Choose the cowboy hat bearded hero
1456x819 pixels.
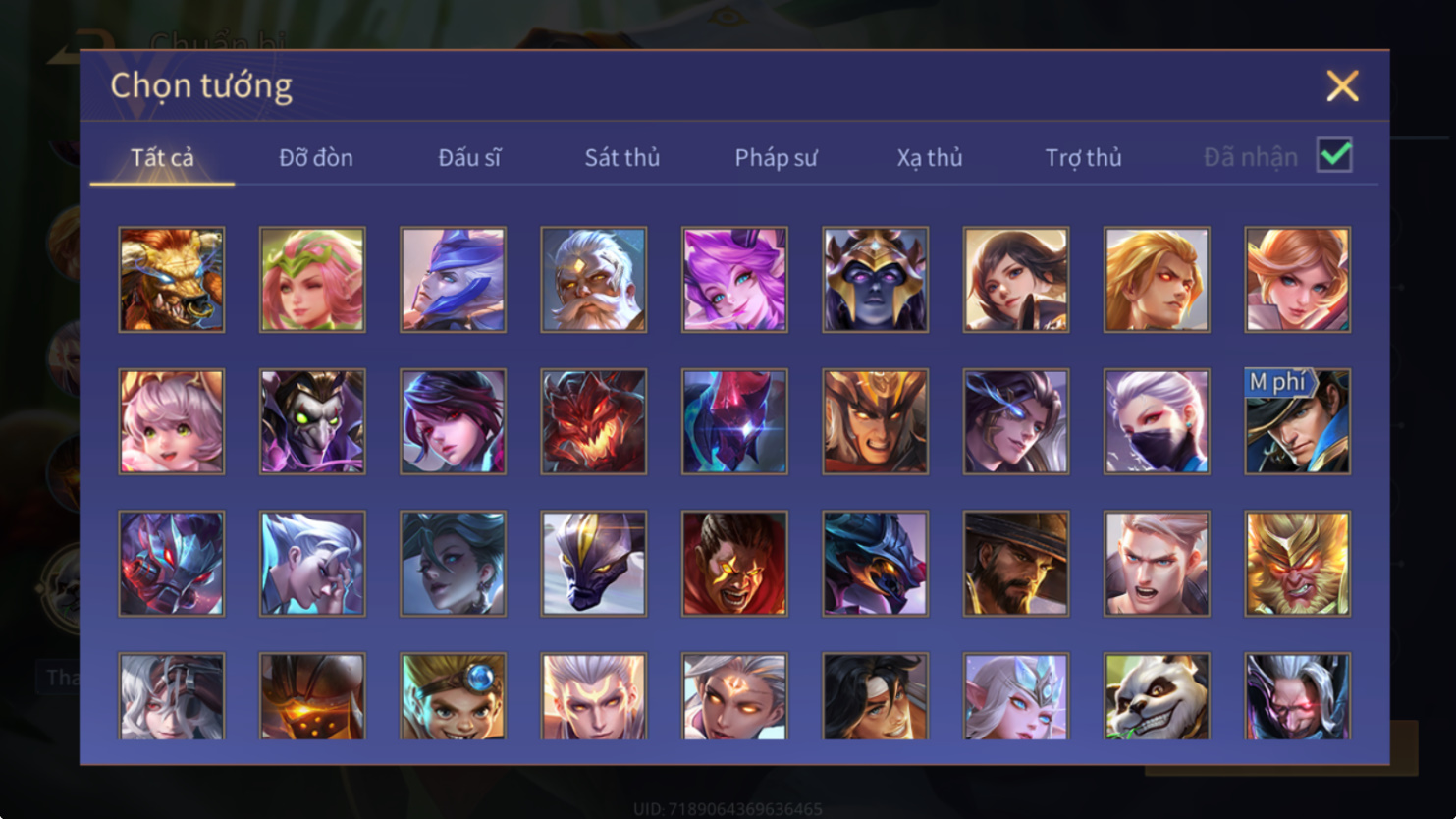tap(1016, 564)
